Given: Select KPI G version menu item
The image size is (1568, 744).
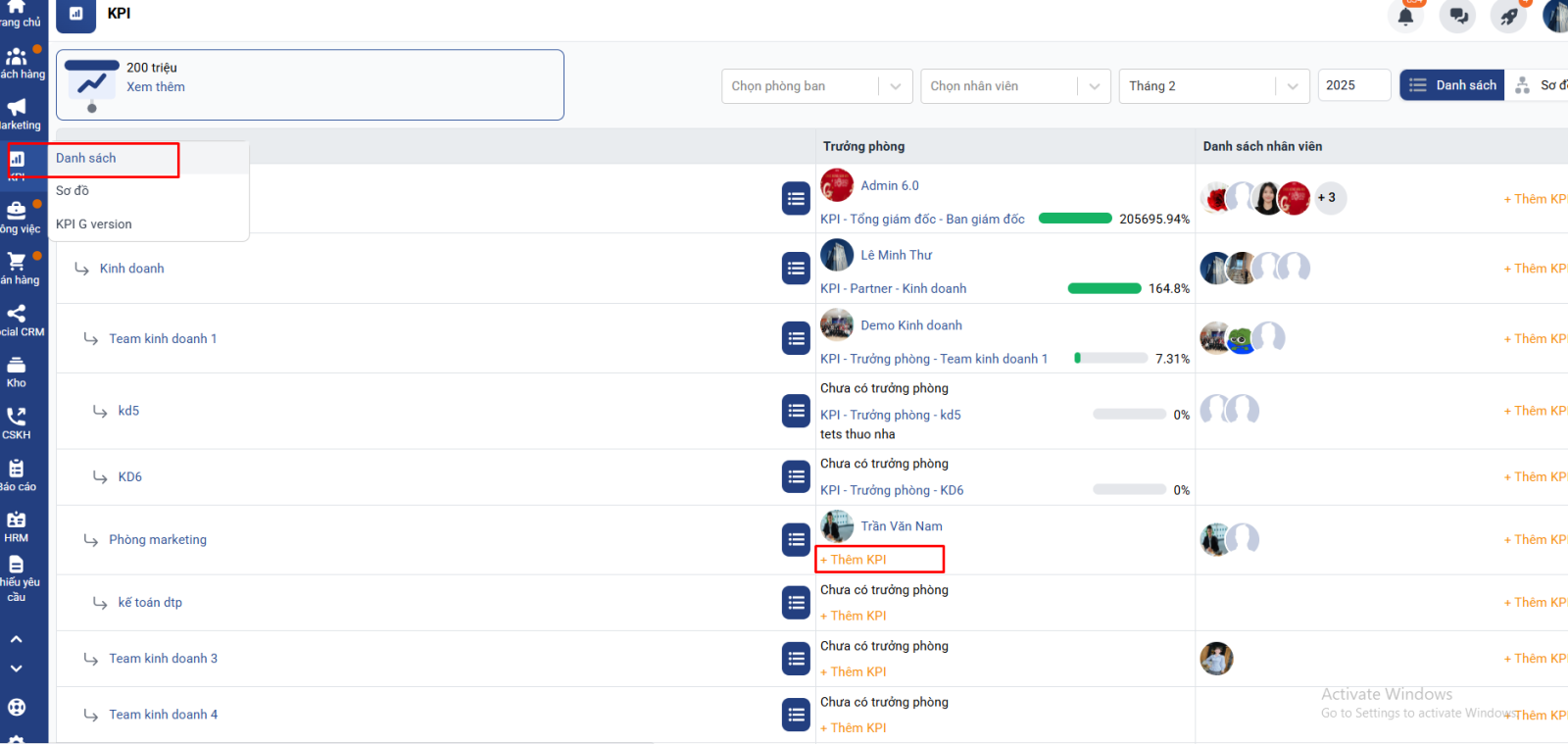Looking at the screenshot, I should [x=94, y=224].
